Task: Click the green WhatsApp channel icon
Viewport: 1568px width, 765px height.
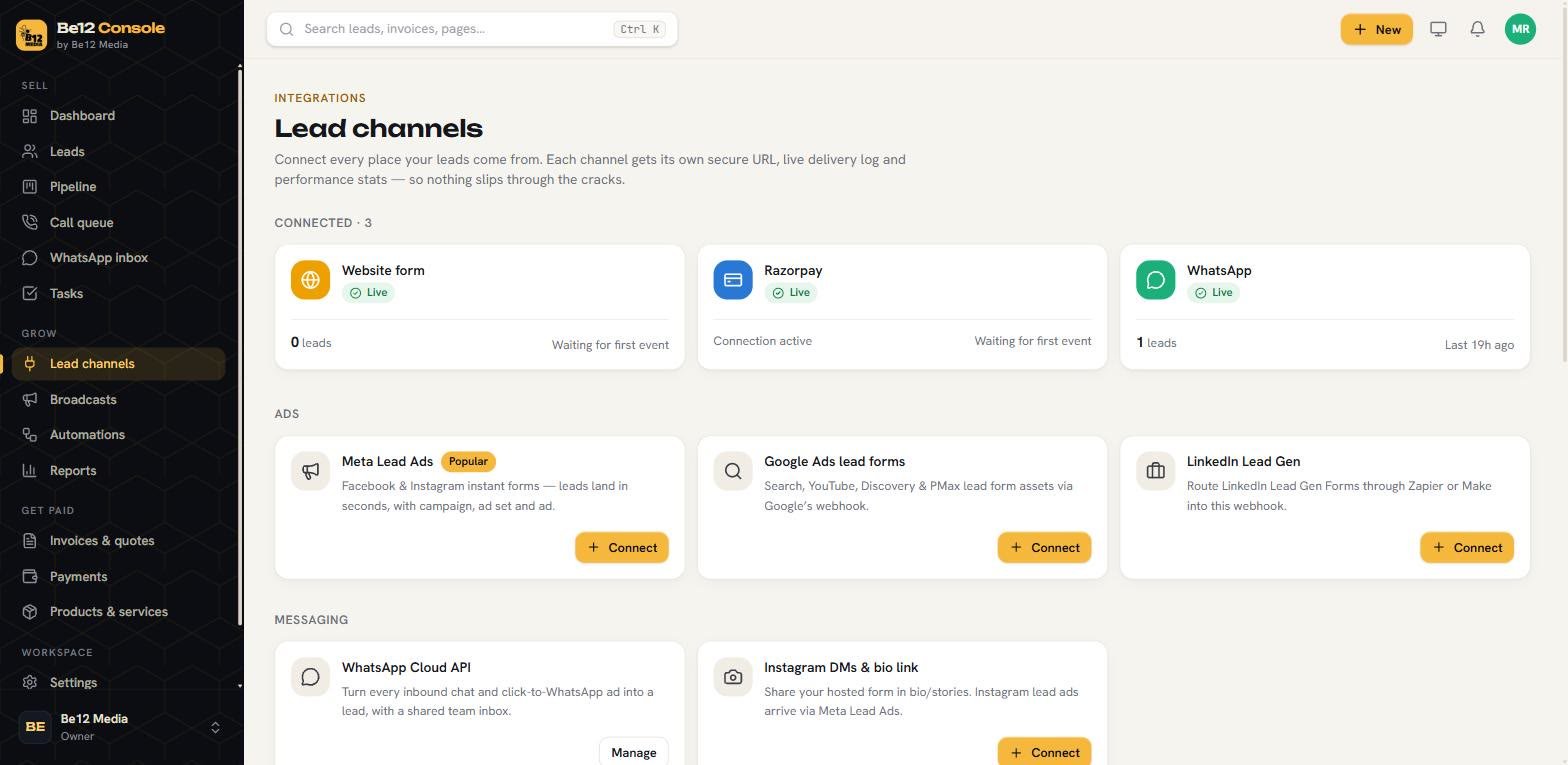Action: point(1155,280)
